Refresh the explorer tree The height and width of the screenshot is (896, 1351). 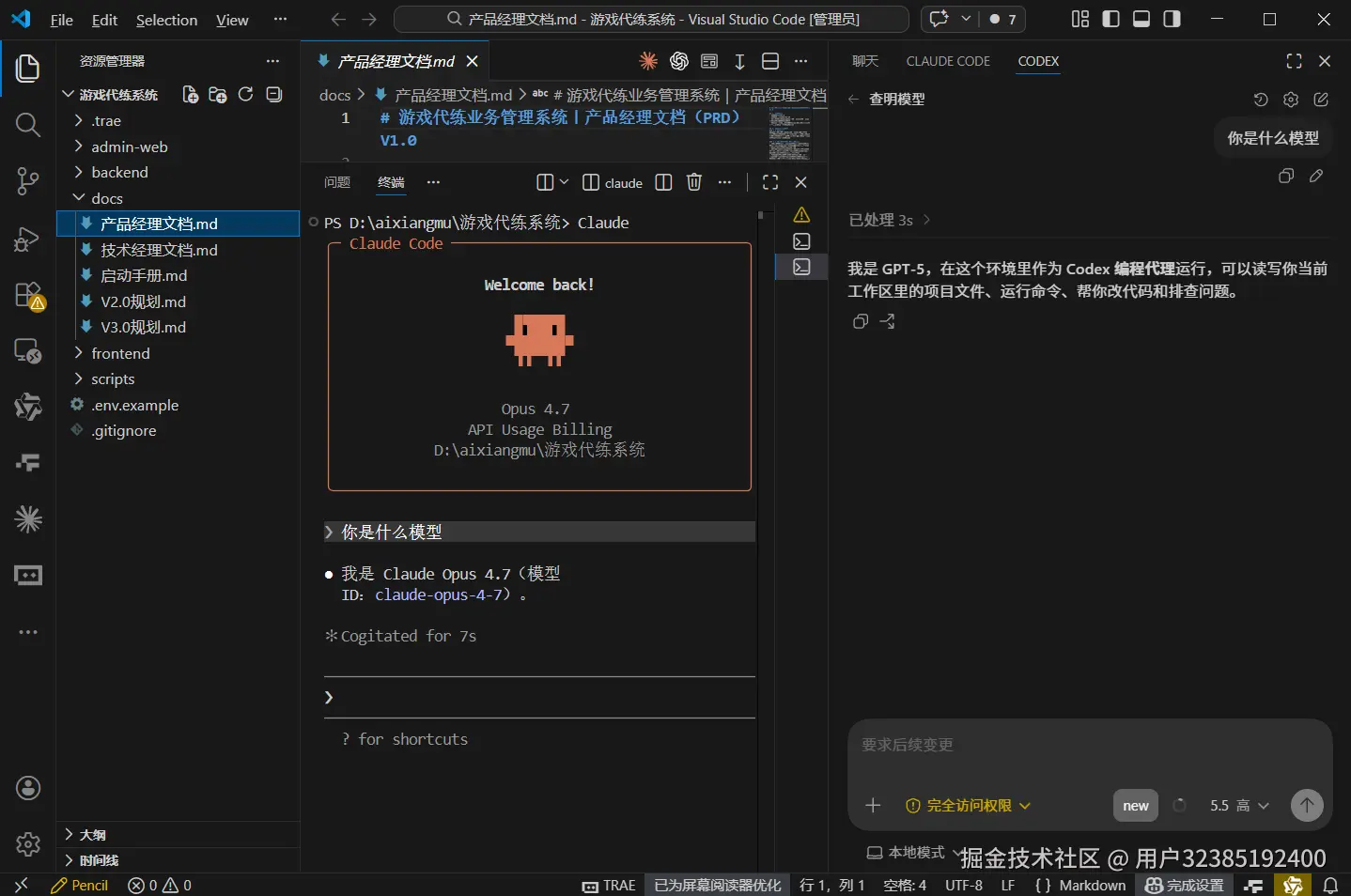coord(246,95)
